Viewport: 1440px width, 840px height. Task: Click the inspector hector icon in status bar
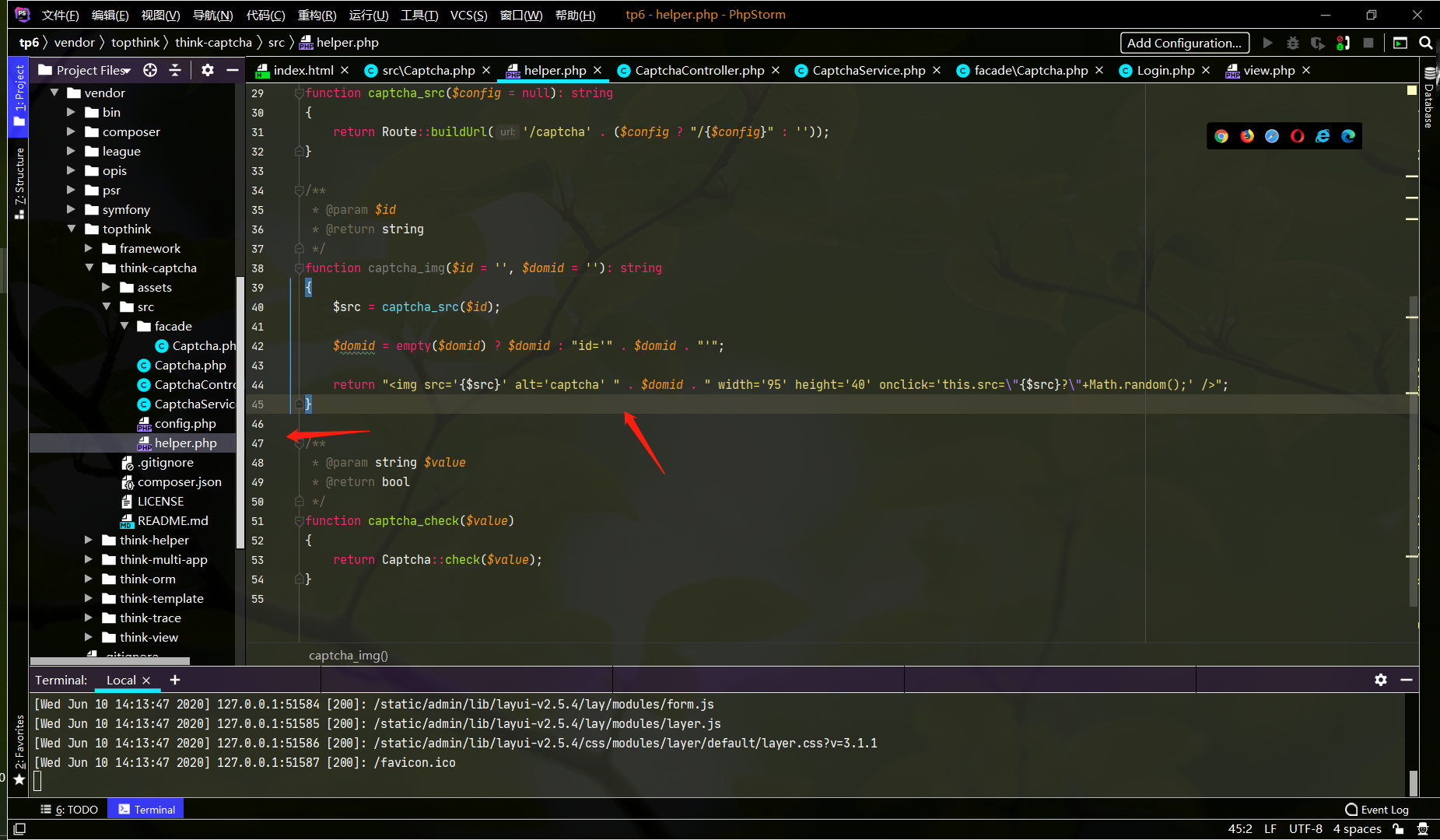pos(1423,829)
